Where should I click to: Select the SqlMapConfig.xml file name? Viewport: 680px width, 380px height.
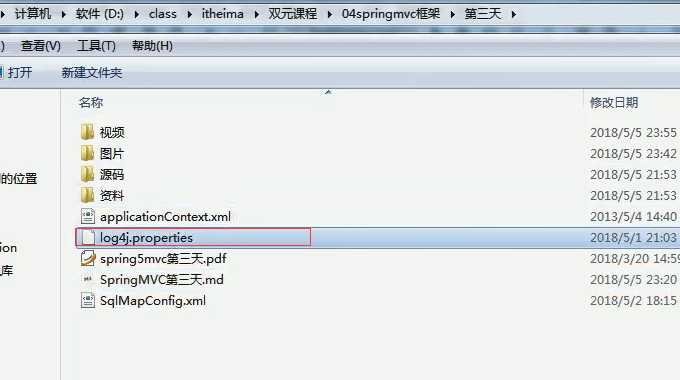pos(153,301)
